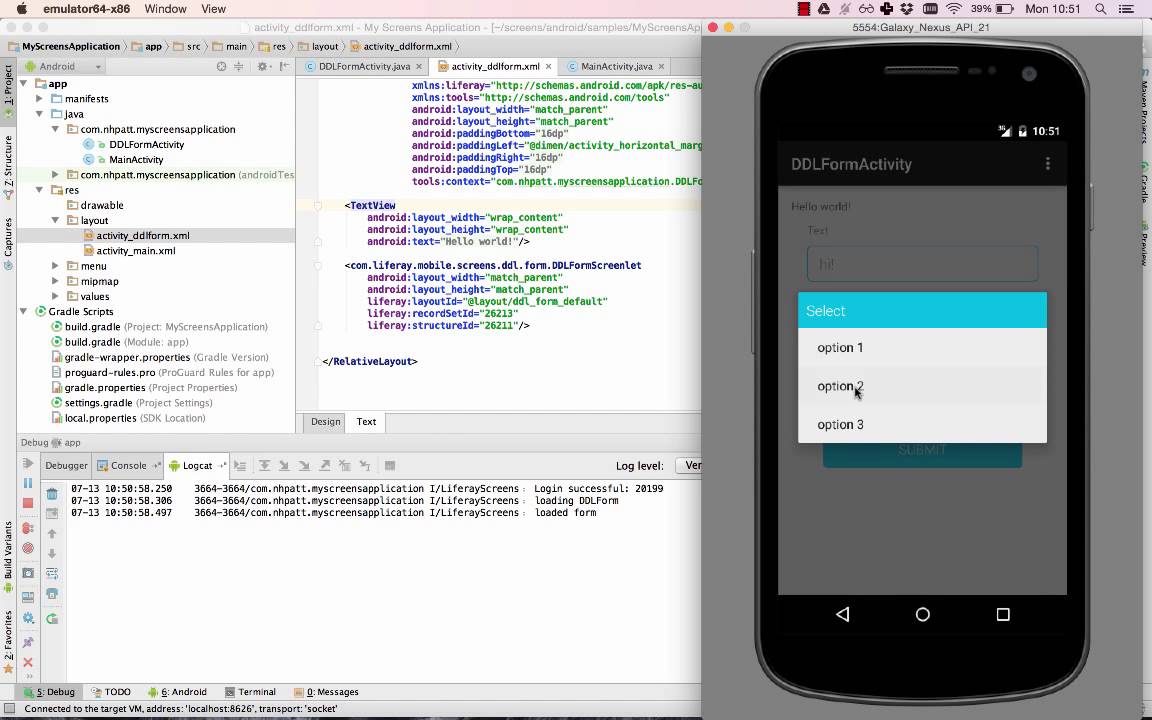Collapse all in project panel
1152x720 pixels.
[x=238, y=66]
